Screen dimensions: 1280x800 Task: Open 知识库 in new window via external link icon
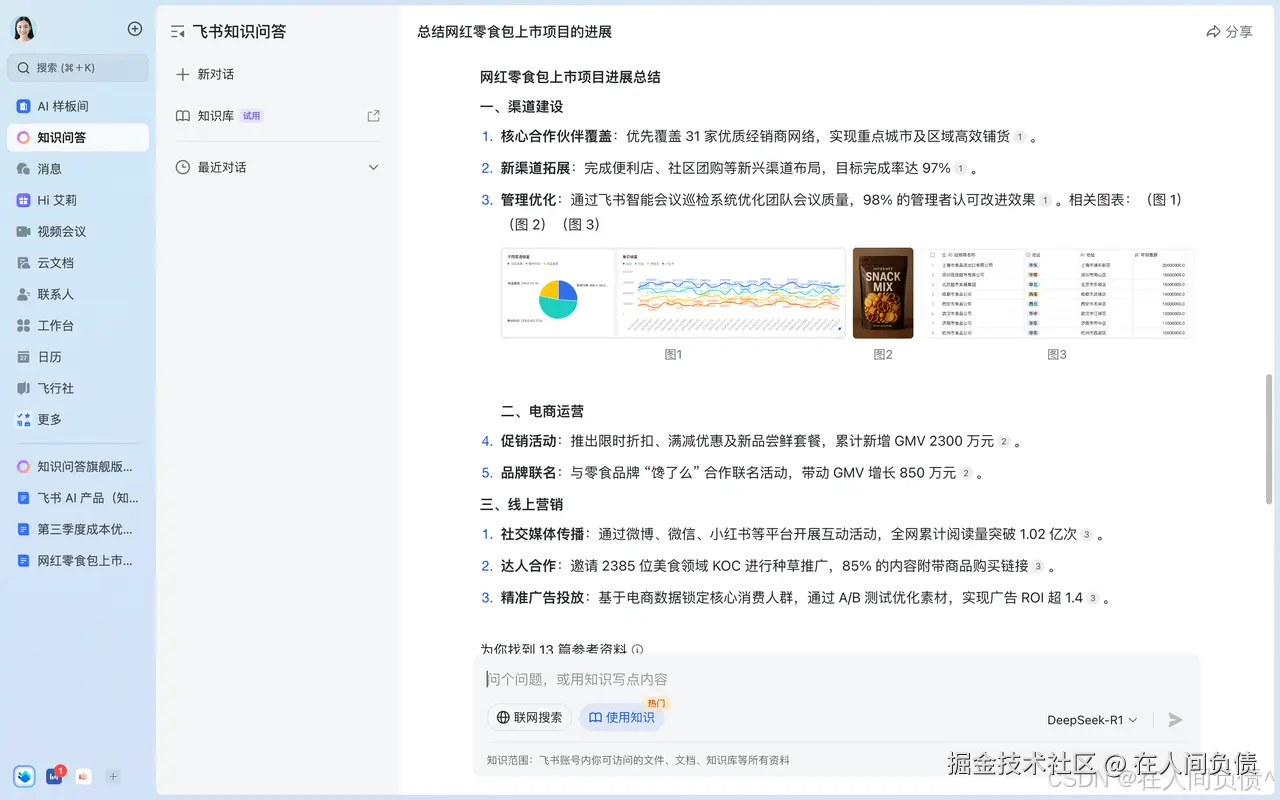click(373, 115)
